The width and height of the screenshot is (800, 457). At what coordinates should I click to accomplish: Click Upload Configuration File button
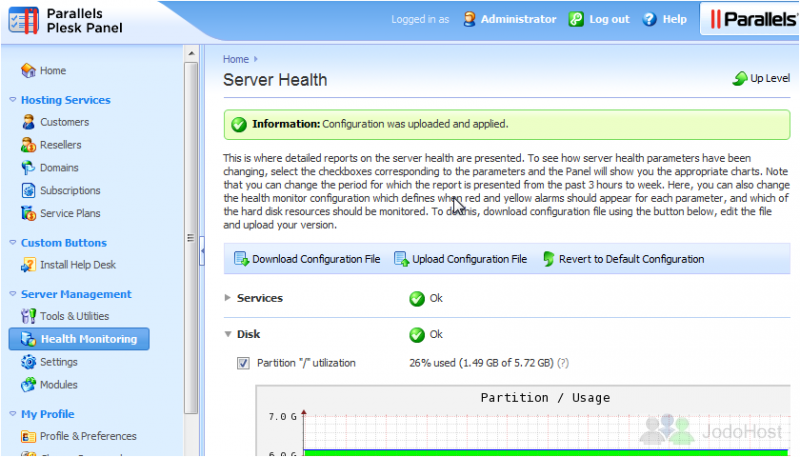click(461, 259)
